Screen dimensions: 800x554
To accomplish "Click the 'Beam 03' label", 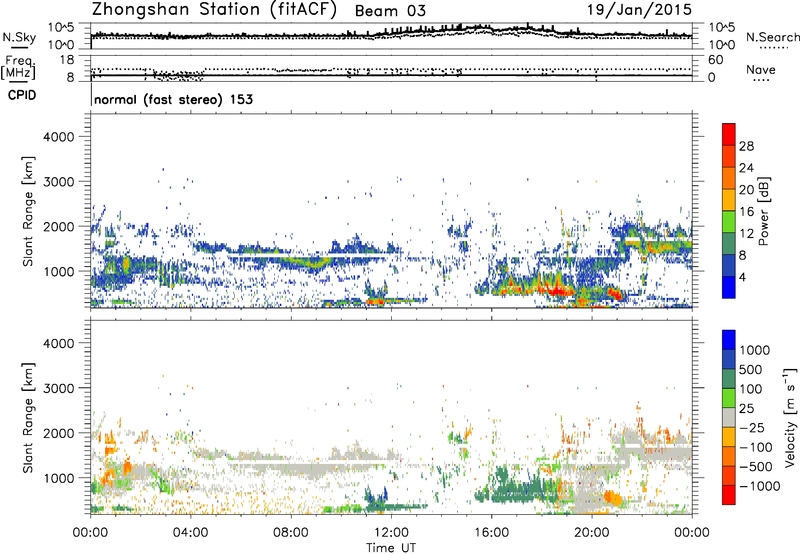I will pos(390,11).
